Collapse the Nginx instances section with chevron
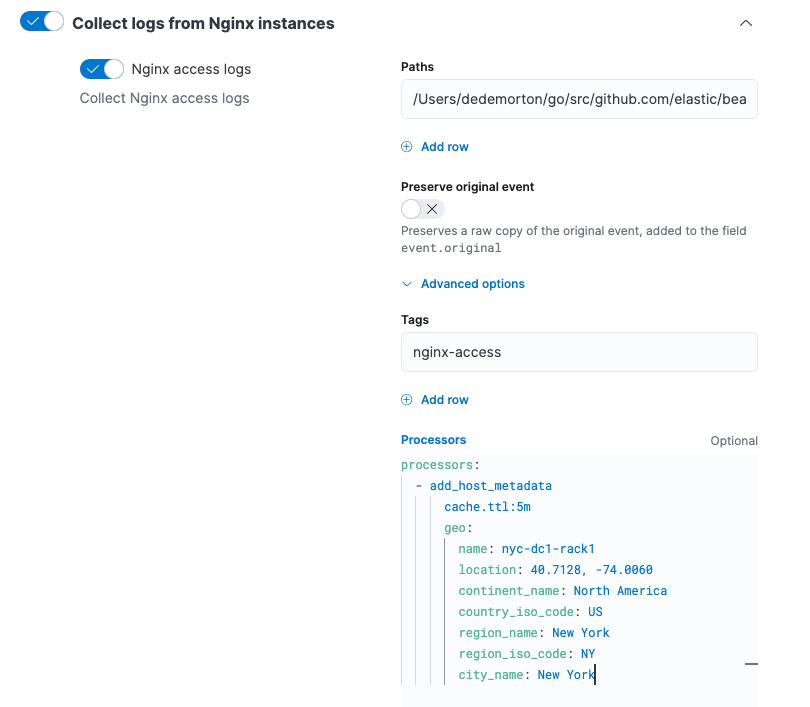810x707 pixels. 745,23
